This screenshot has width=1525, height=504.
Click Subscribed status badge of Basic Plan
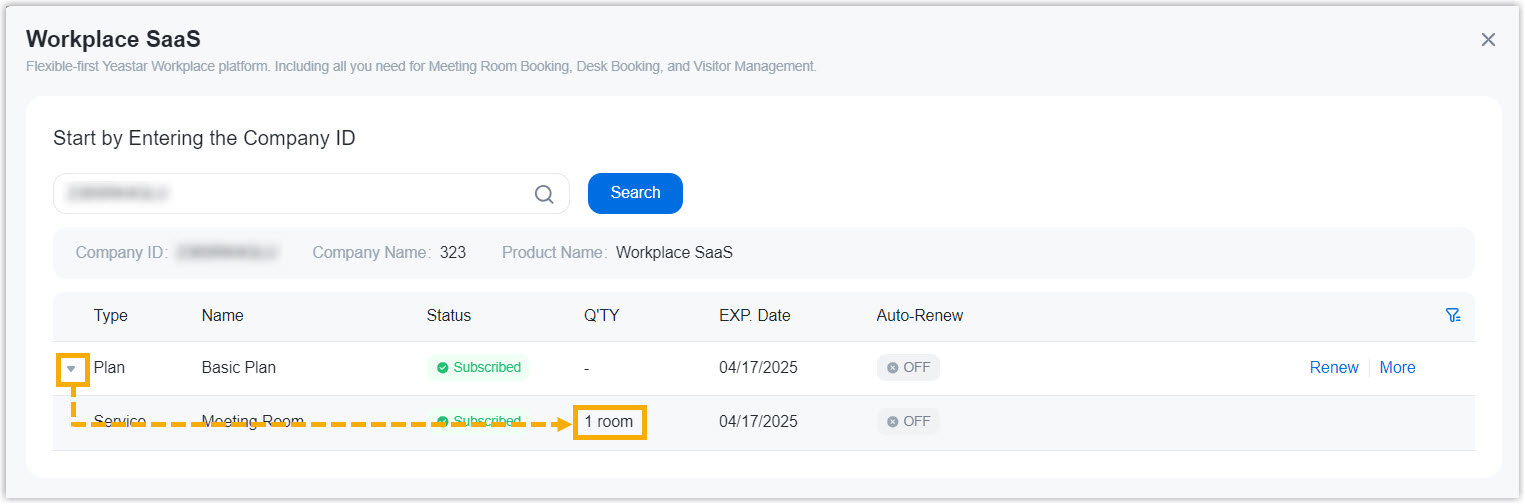pos(478,368)
